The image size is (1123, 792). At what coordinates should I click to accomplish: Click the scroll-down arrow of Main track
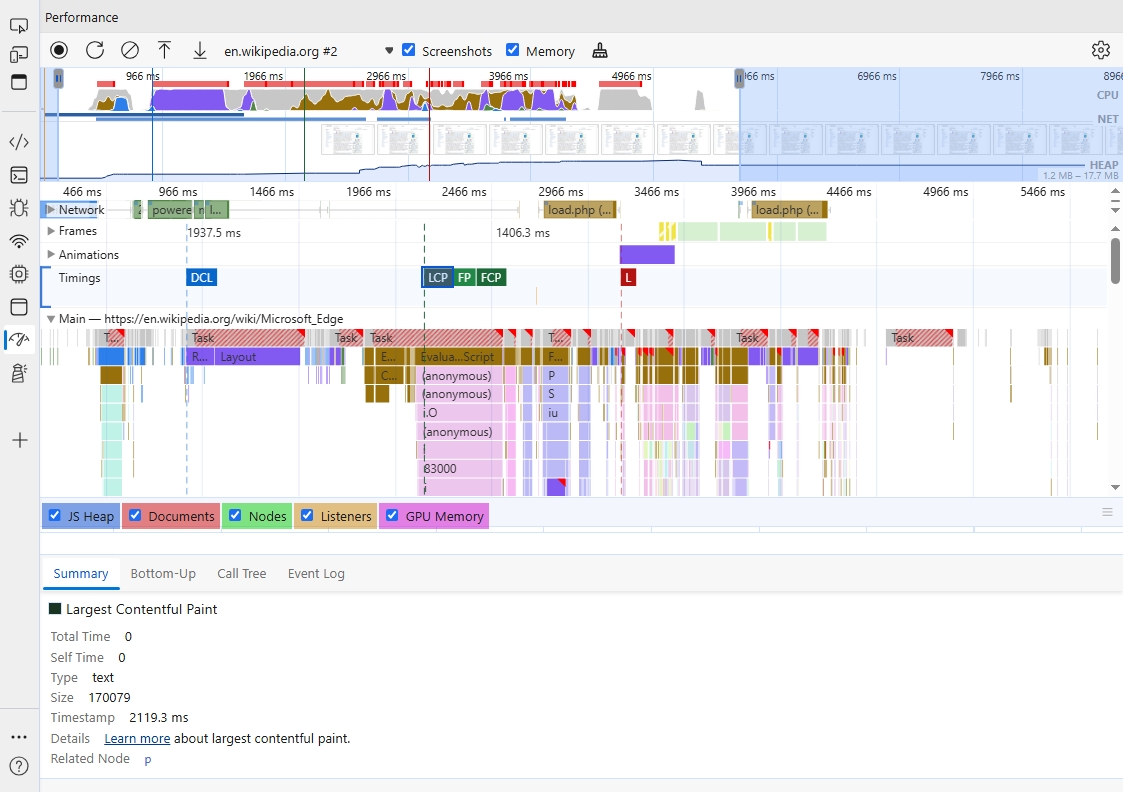pos(1115,487)
